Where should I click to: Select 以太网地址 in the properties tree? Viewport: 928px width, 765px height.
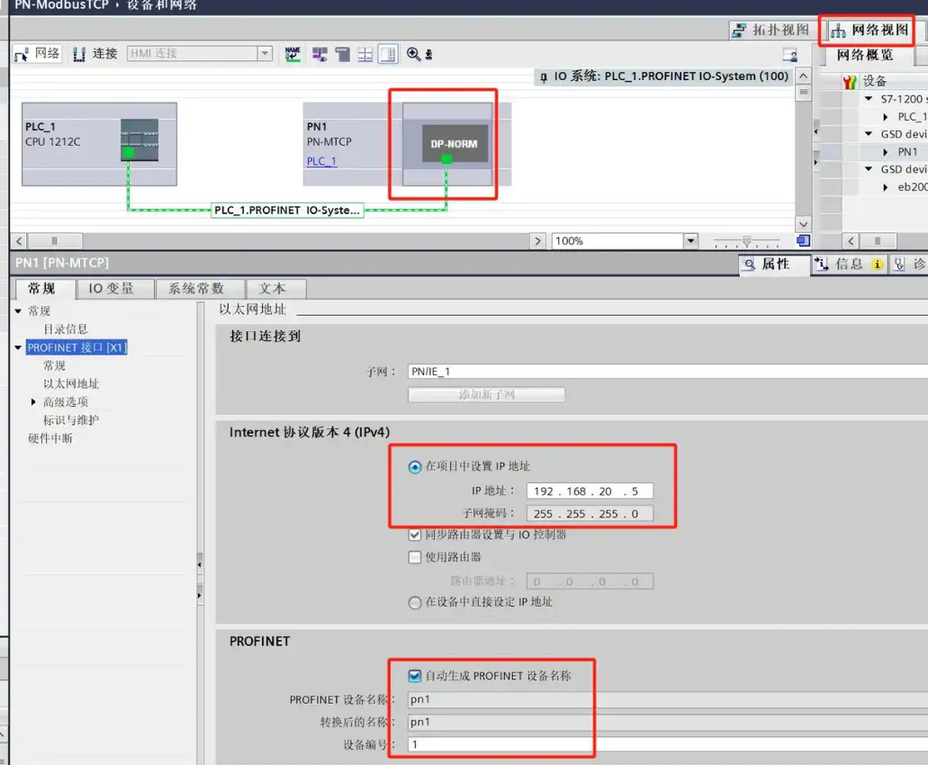71,384
